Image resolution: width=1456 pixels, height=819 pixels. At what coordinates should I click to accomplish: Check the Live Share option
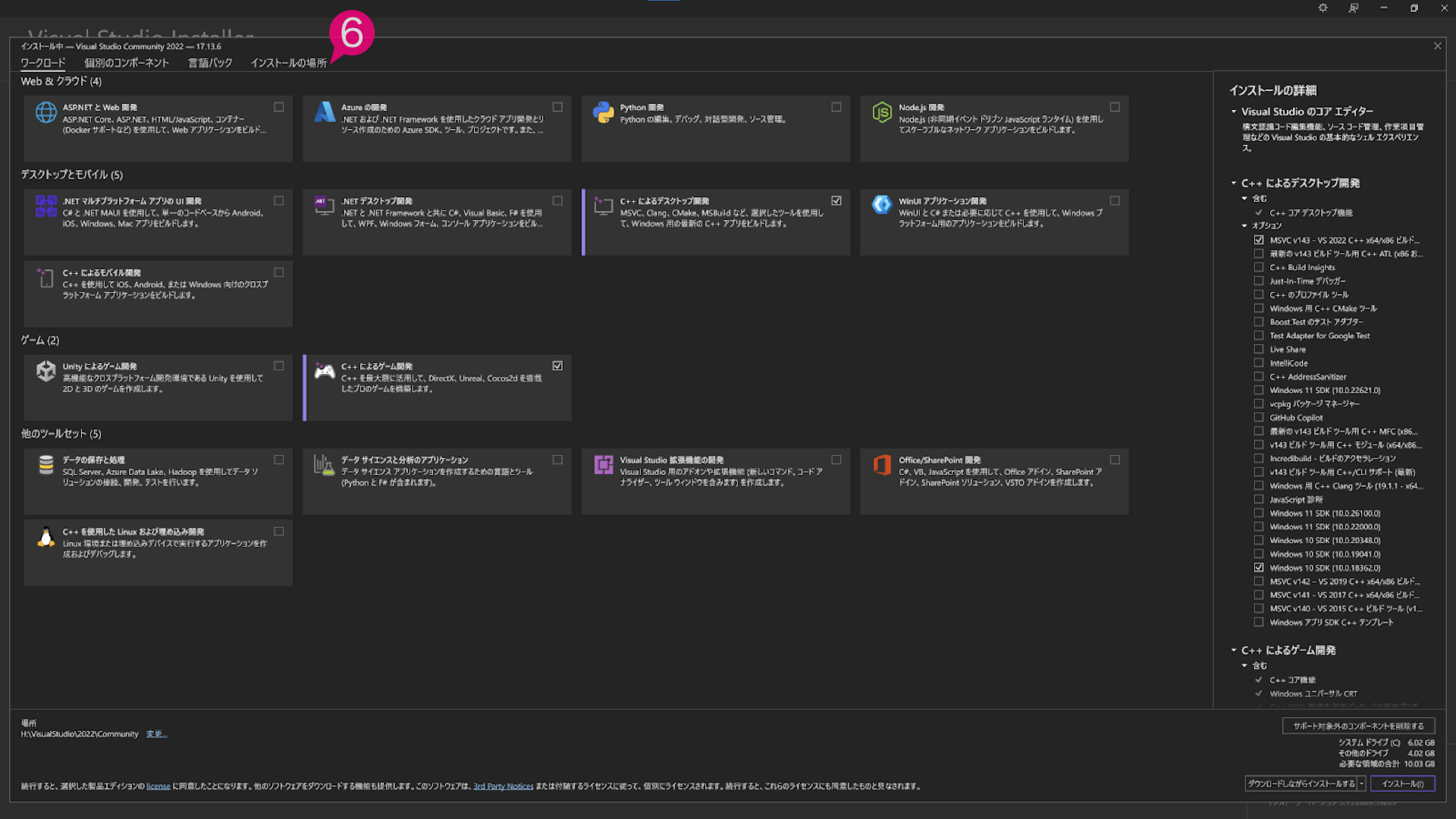[x=1259, y=350]
